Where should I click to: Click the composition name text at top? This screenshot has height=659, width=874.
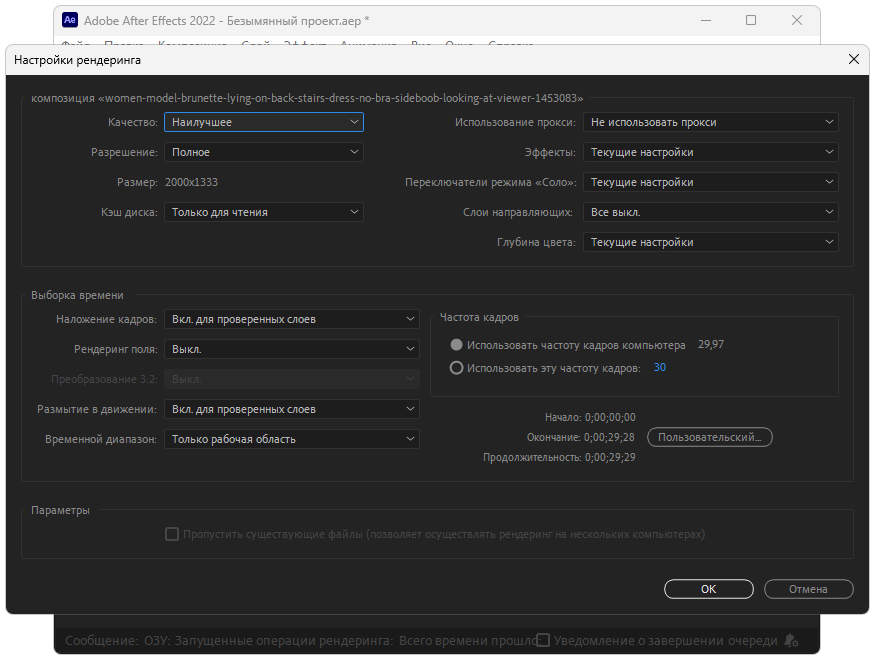pos(307,98)
